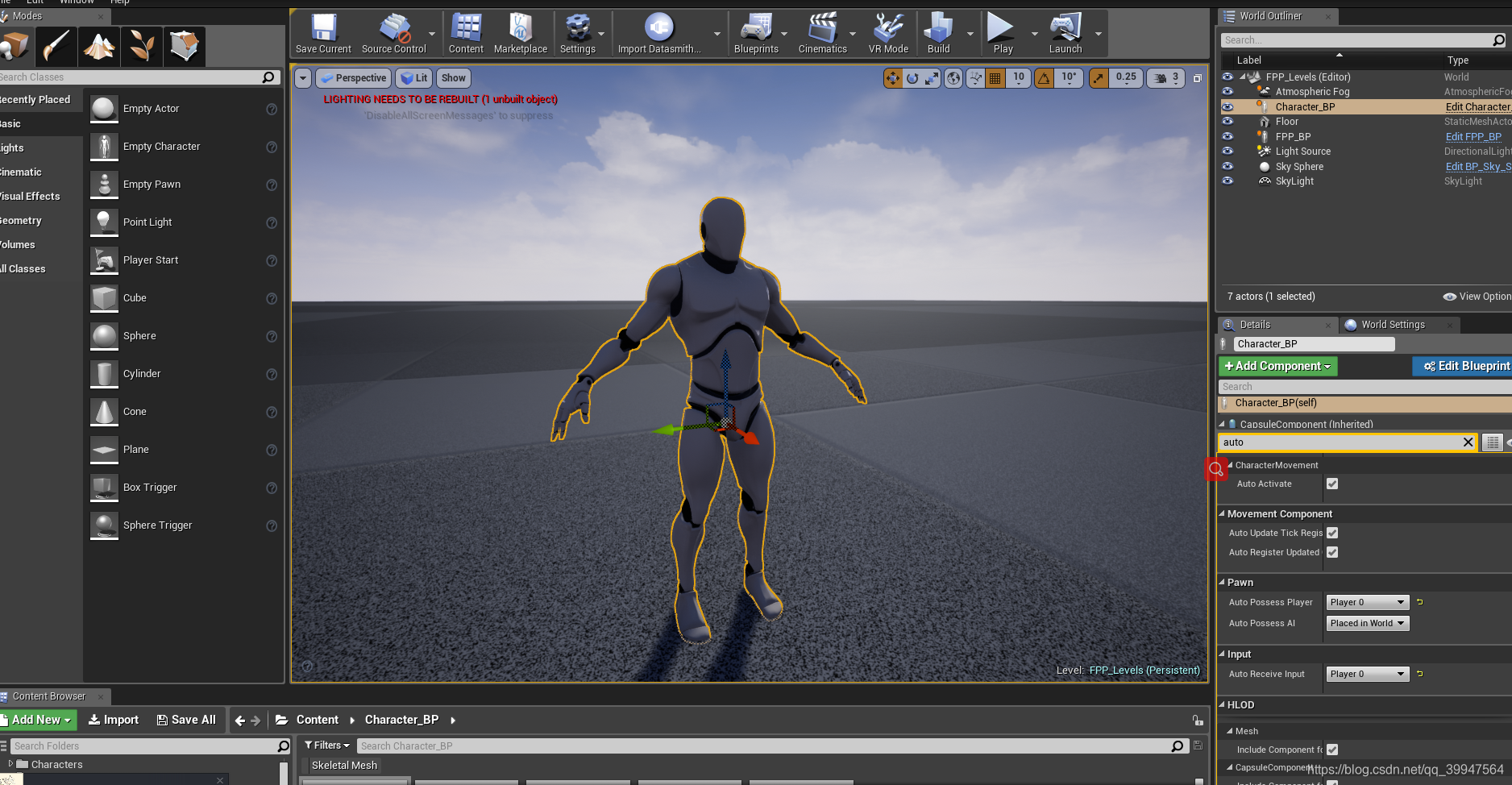
Task: Maximize or restore the viewport icon
Action: click(x=1198, y=78)
